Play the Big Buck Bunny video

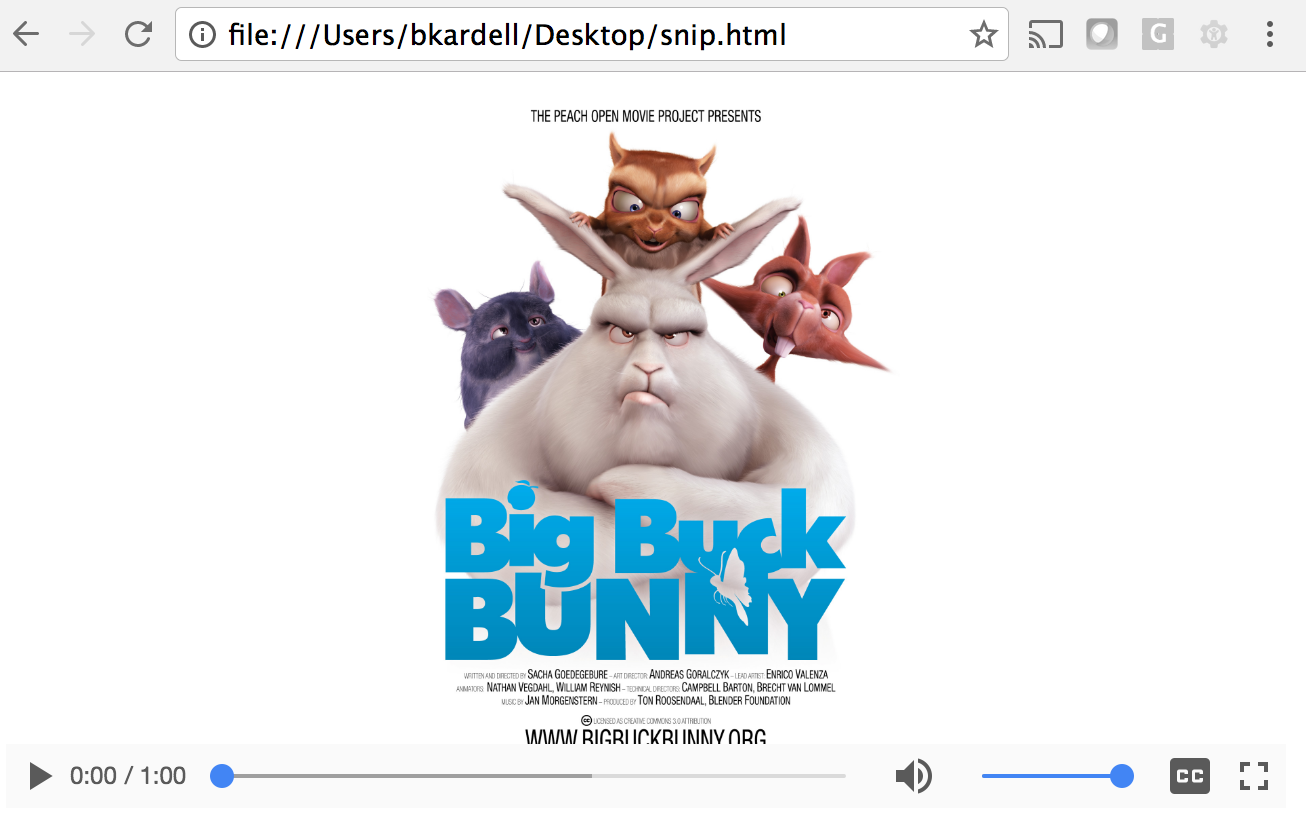coord(40,776)
